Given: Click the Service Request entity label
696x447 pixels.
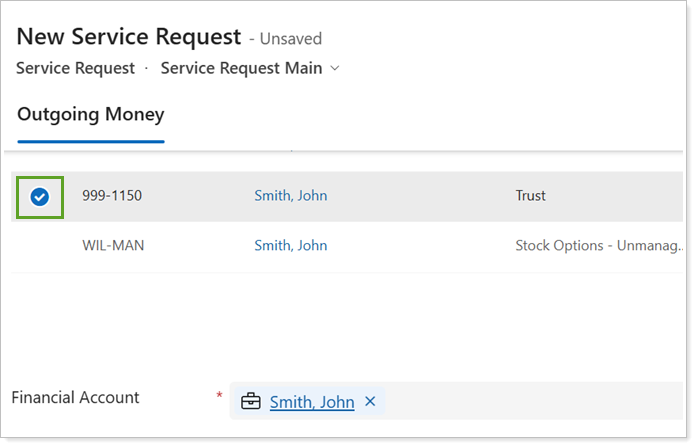Looking at the screenshot, I should pyautogui.click(x=76, y=68).
